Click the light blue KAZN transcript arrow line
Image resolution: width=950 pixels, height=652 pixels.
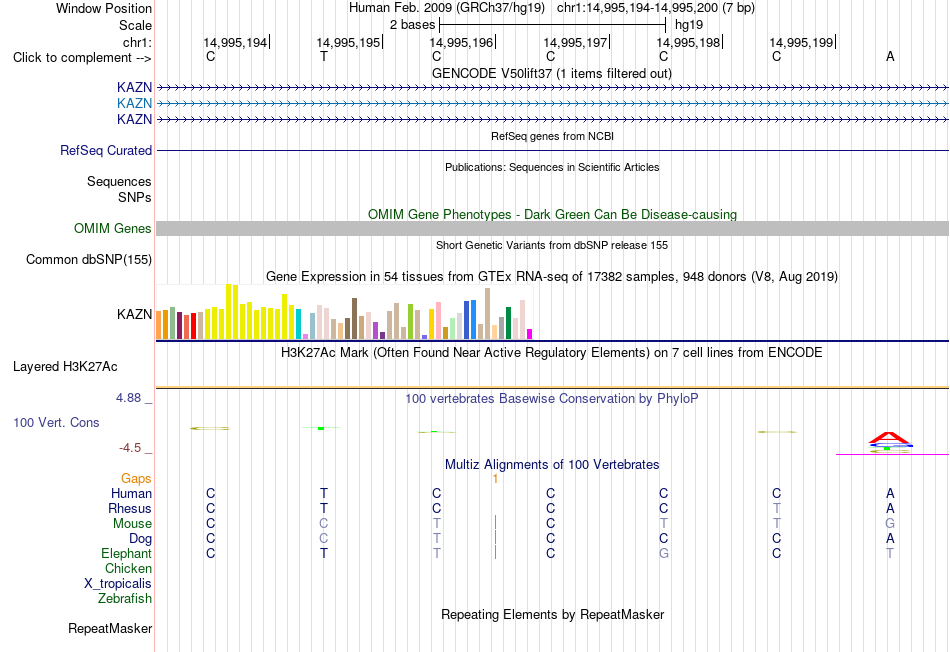click(552, 104)
